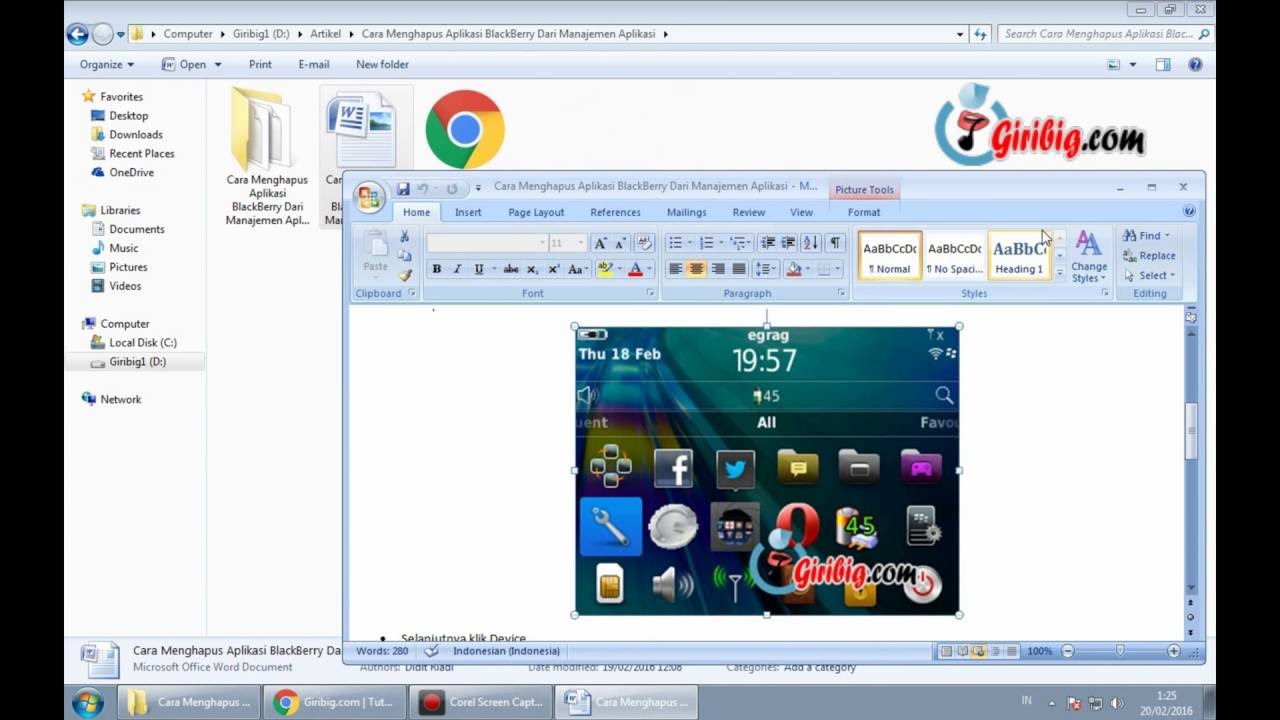This screenshot has width=1280, height=720.
Task: Click New folder in Explorer toolbar
Action: coord(382,64)
